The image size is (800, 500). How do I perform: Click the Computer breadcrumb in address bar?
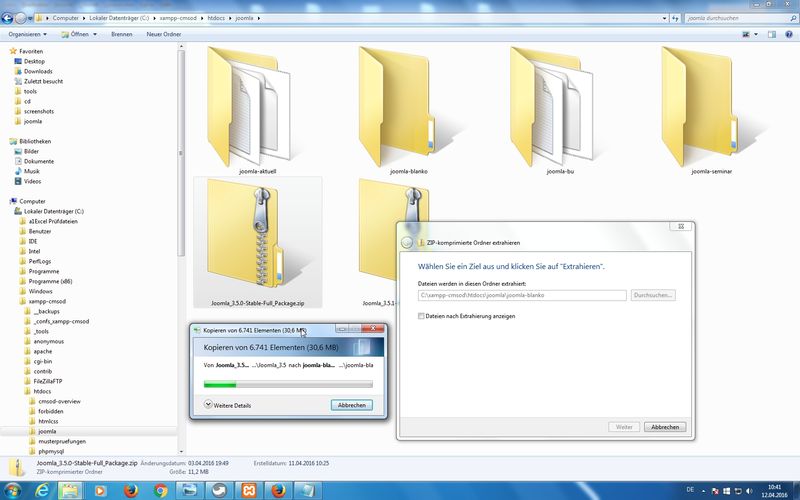66,18
